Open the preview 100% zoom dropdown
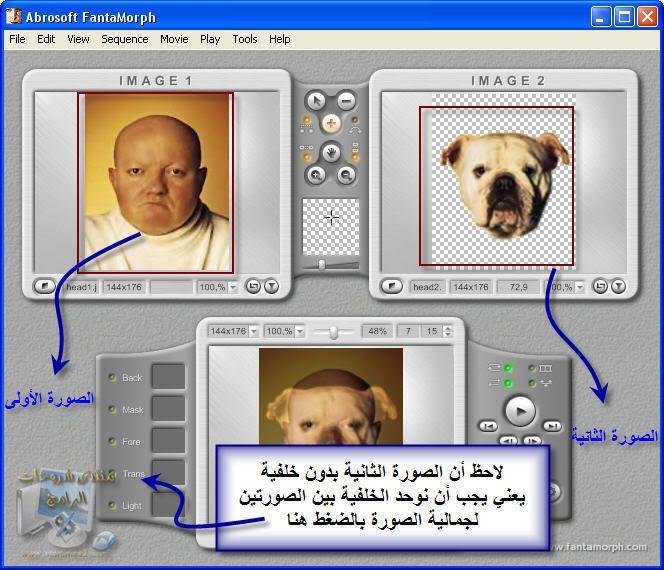664x570 pixels. click(300, 331)
